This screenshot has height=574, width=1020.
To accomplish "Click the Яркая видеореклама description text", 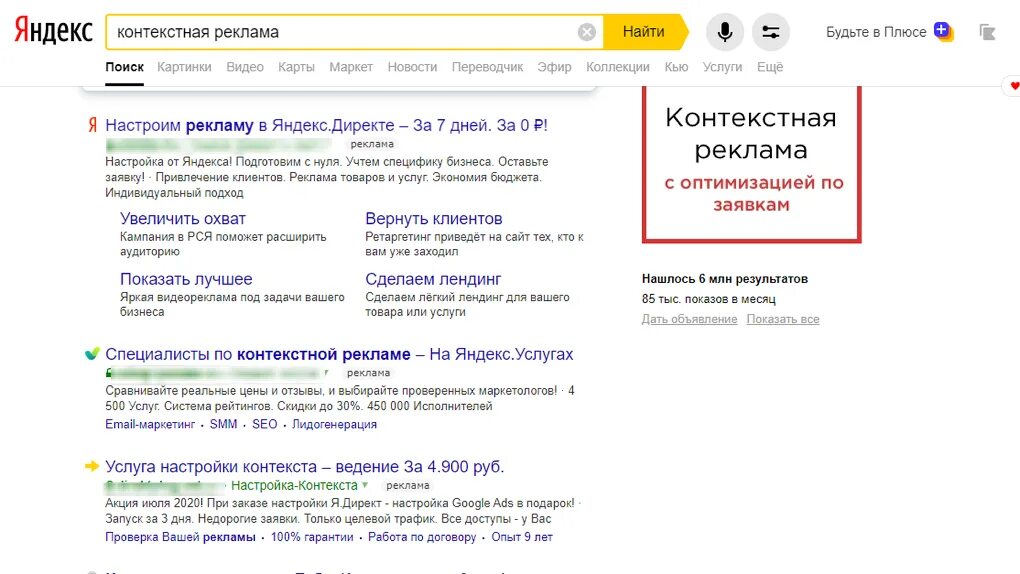I will (232, 305).
